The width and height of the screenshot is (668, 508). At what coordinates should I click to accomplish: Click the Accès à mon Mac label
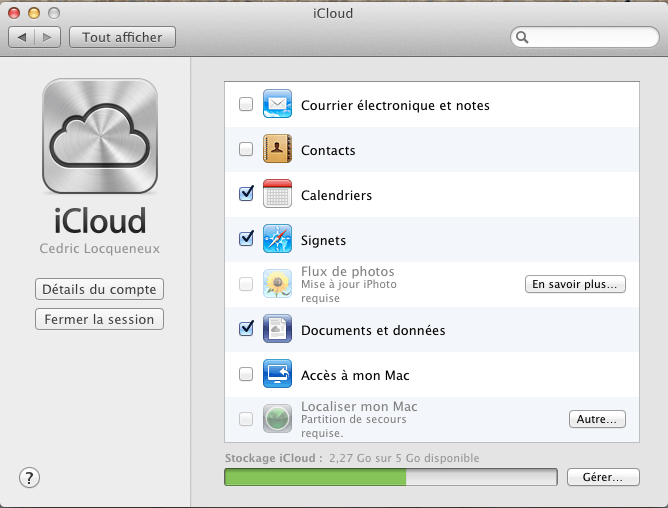355,376
